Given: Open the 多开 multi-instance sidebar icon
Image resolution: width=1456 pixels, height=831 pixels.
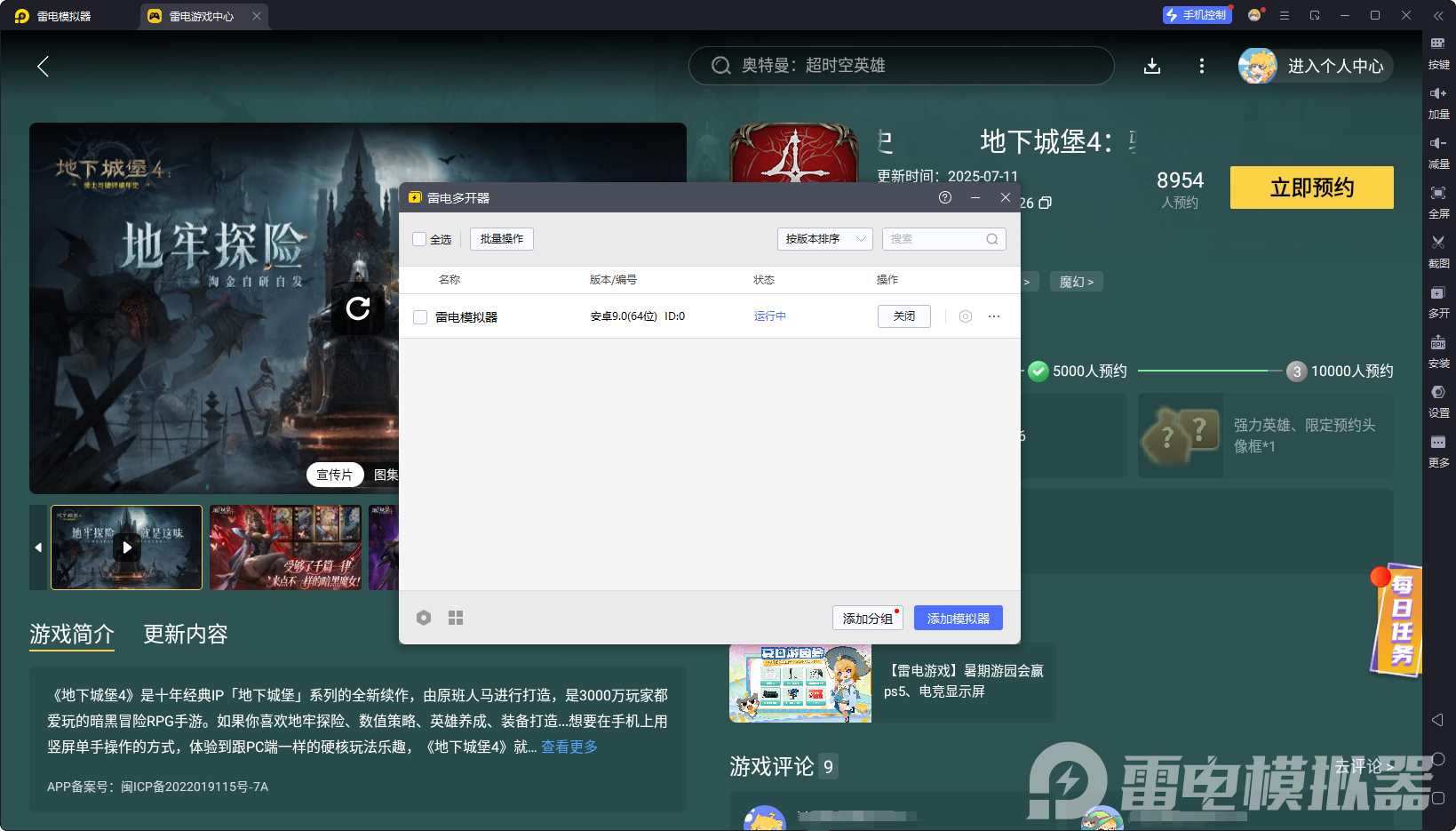Looking at the screenshot, I should [1437, 293].
